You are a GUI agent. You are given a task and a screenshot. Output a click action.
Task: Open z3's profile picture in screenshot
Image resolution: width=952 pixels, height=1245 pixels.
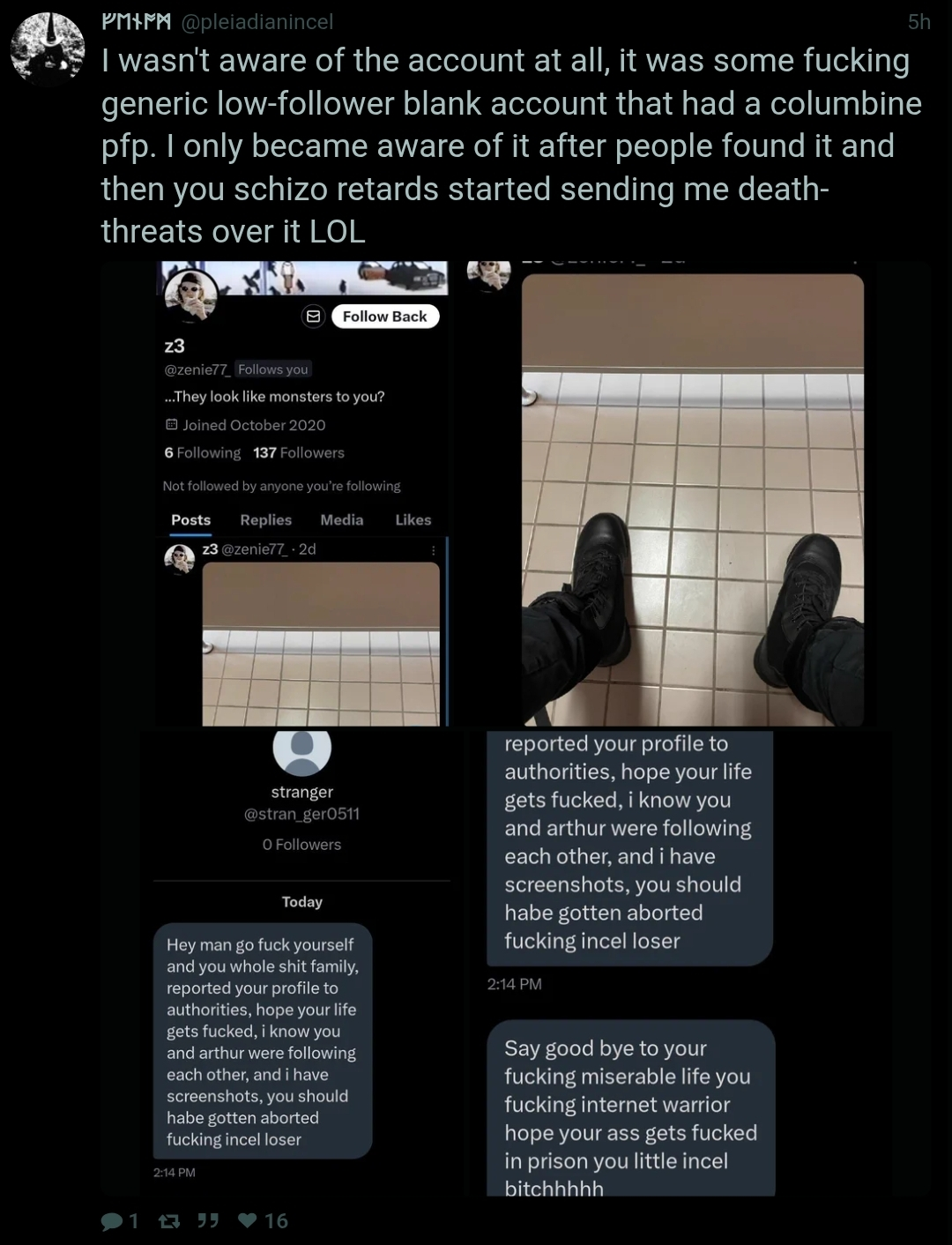190,295
